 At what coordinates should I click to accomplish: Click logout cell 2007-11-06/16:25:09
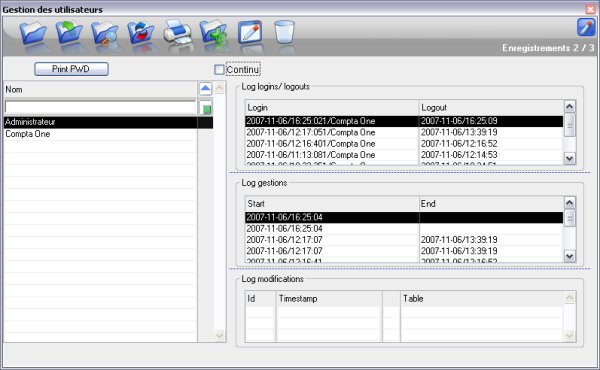coord(491,121)
